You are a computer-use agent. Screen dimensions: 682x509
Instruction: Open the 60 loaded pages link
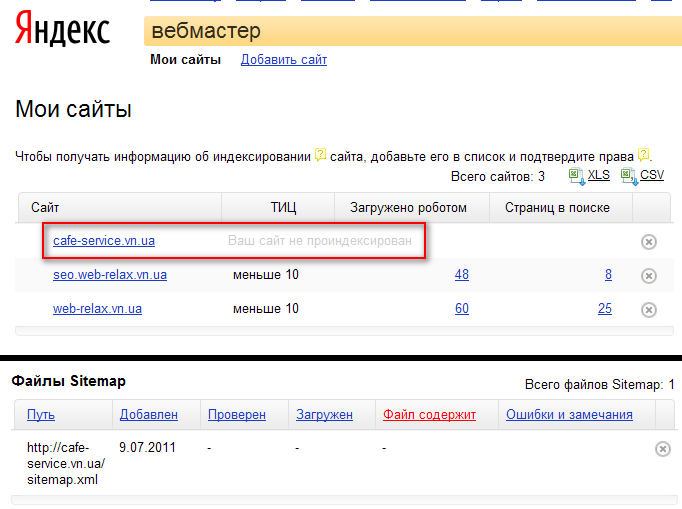coord(462,308)
